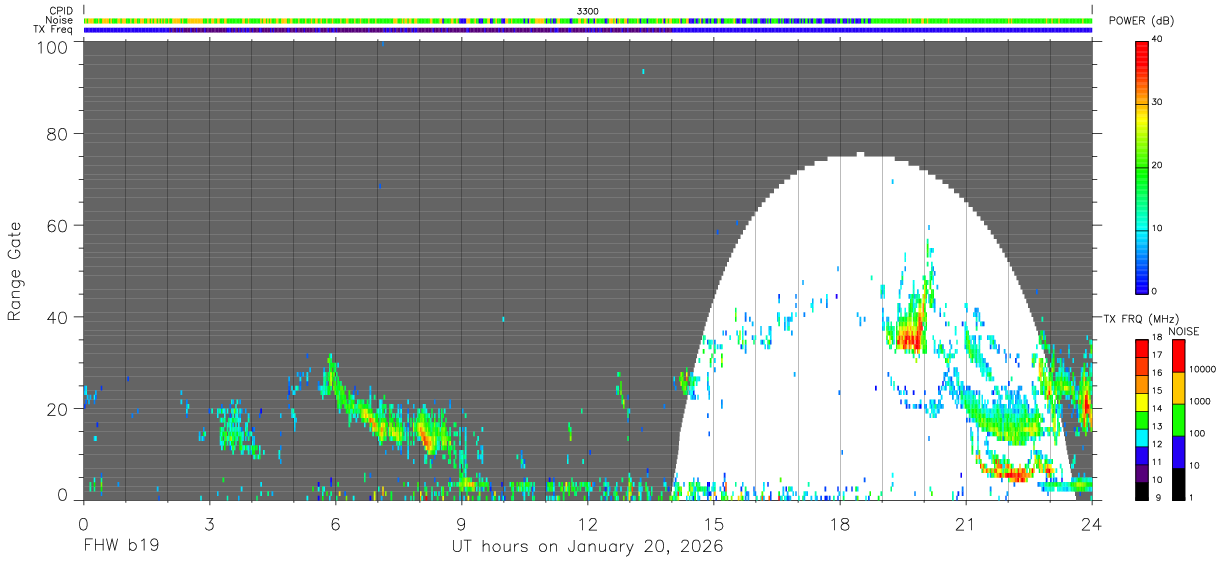
Task: Click y-axis tick label 40
Action: pyautogui.click(x=57, y=317)
